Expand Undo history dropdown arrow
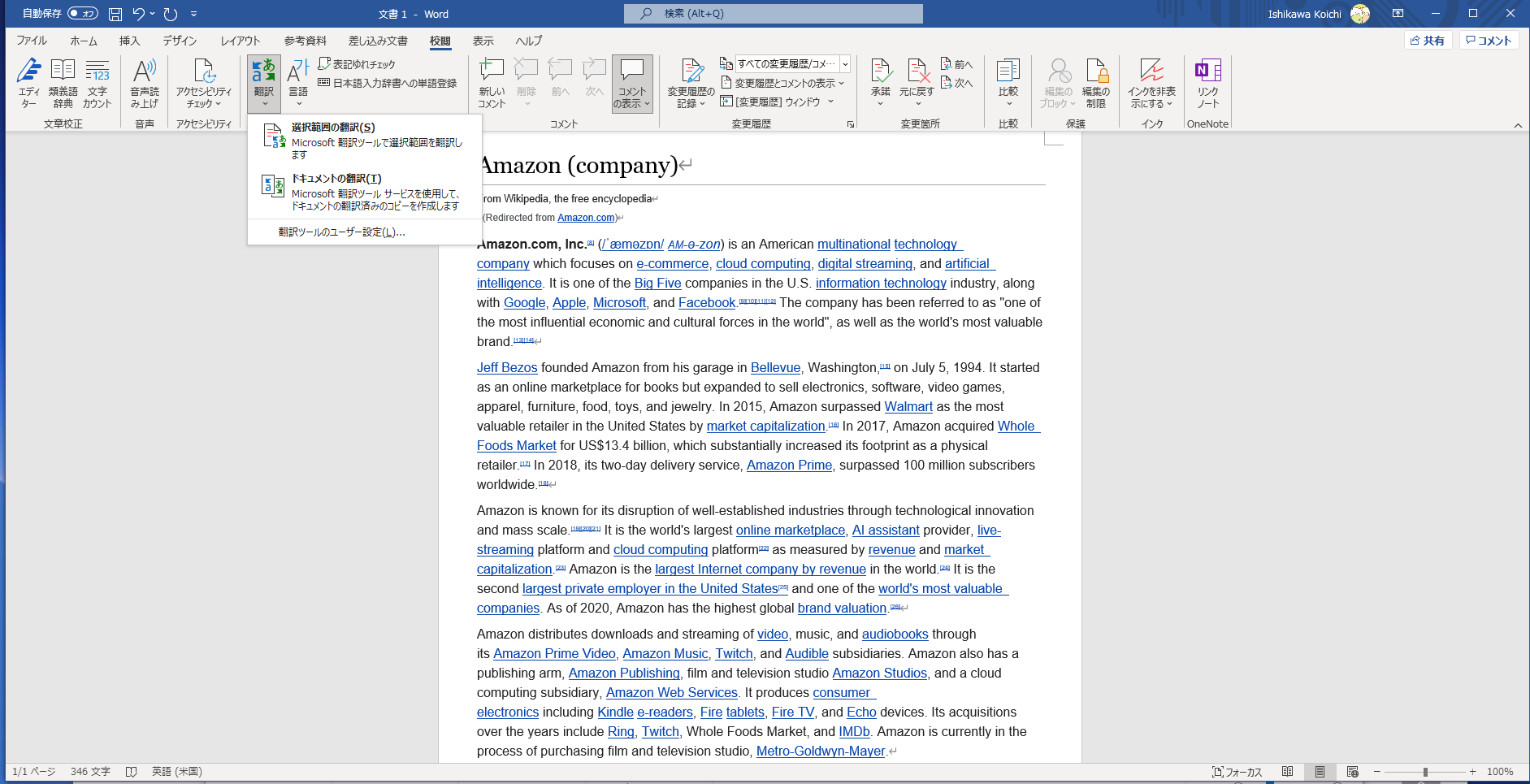This screenshot has width=1530, height=784. pyautogui.click(x=152, y=14)
